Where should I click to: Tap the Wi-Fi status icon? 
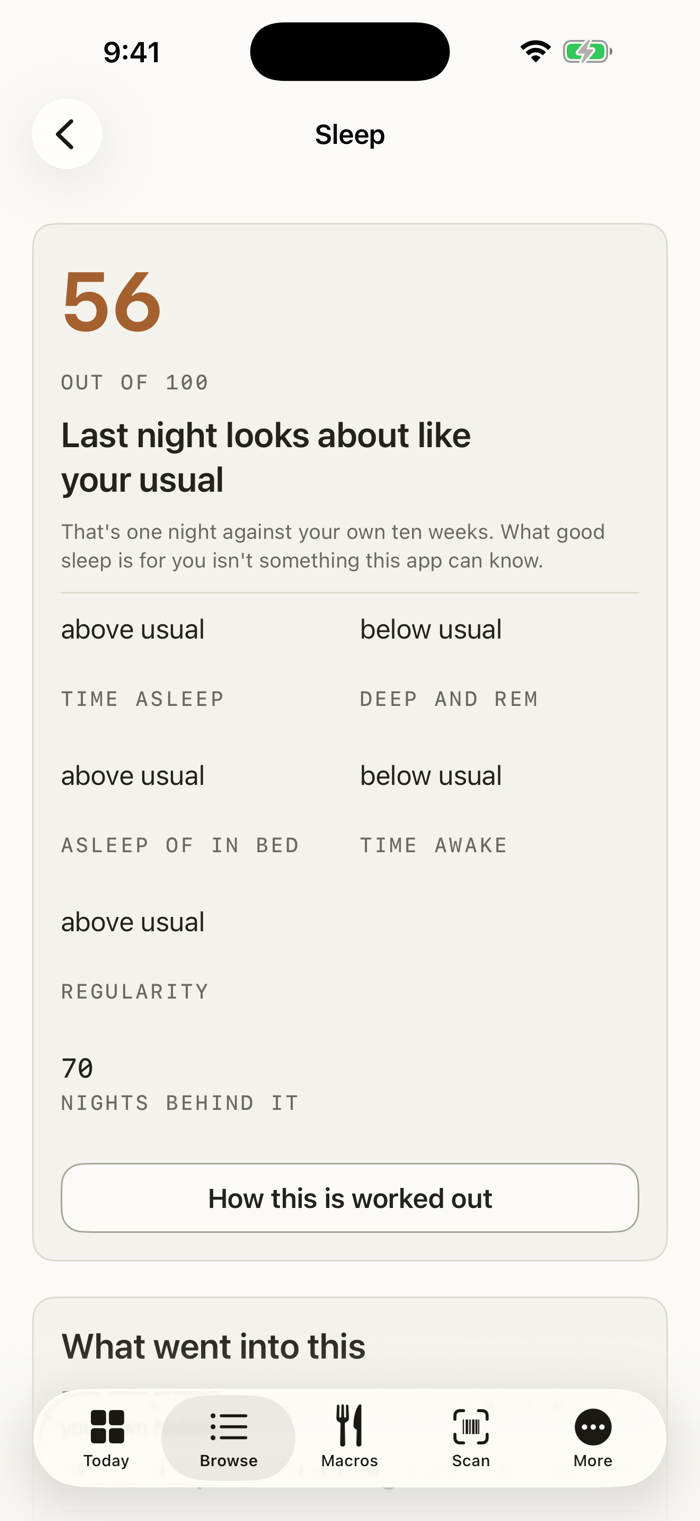coord(536,52)
